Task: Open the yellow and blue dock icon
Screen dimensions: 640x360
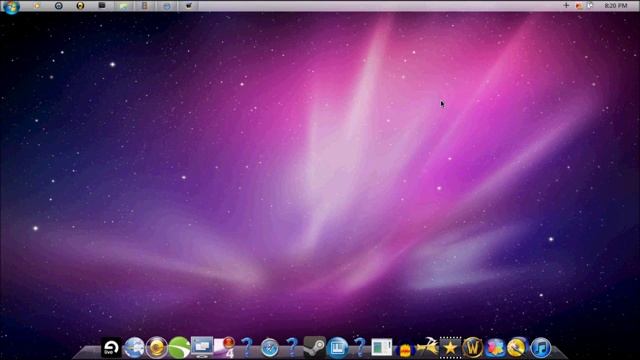Action: pos(404,349)
